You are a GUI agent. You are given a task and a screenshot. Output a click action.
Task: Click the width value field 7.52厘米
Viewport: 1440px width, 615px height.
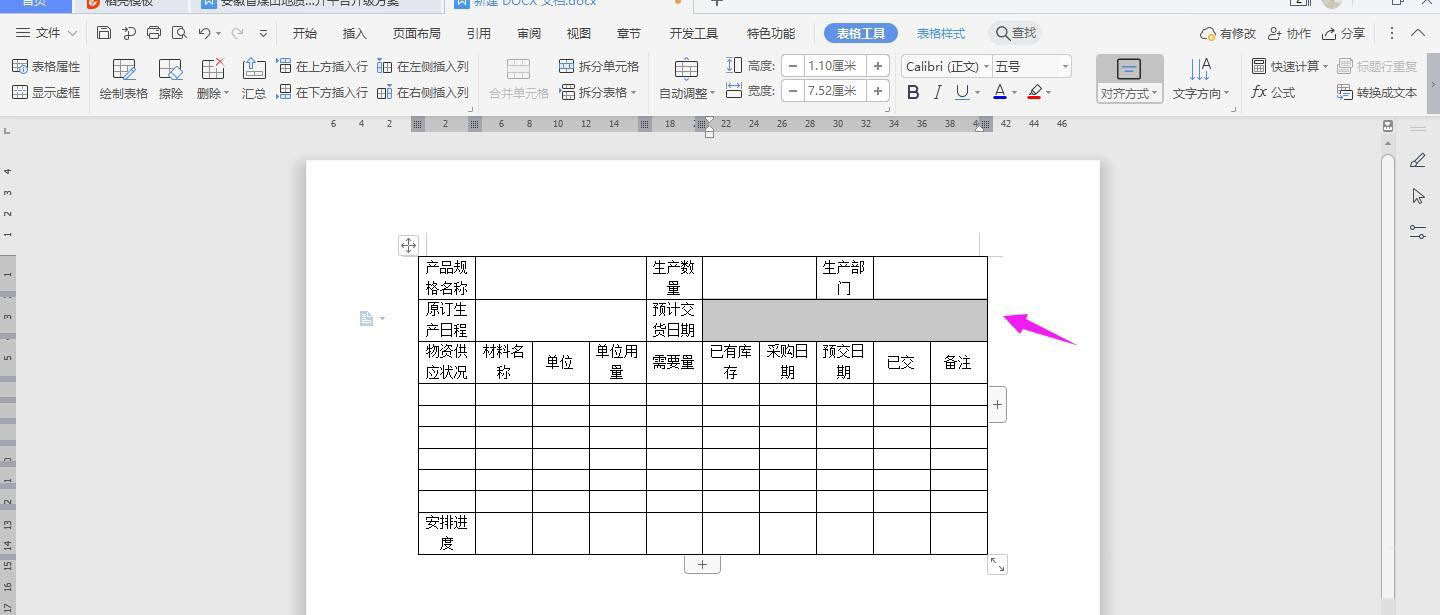point(835,91)
